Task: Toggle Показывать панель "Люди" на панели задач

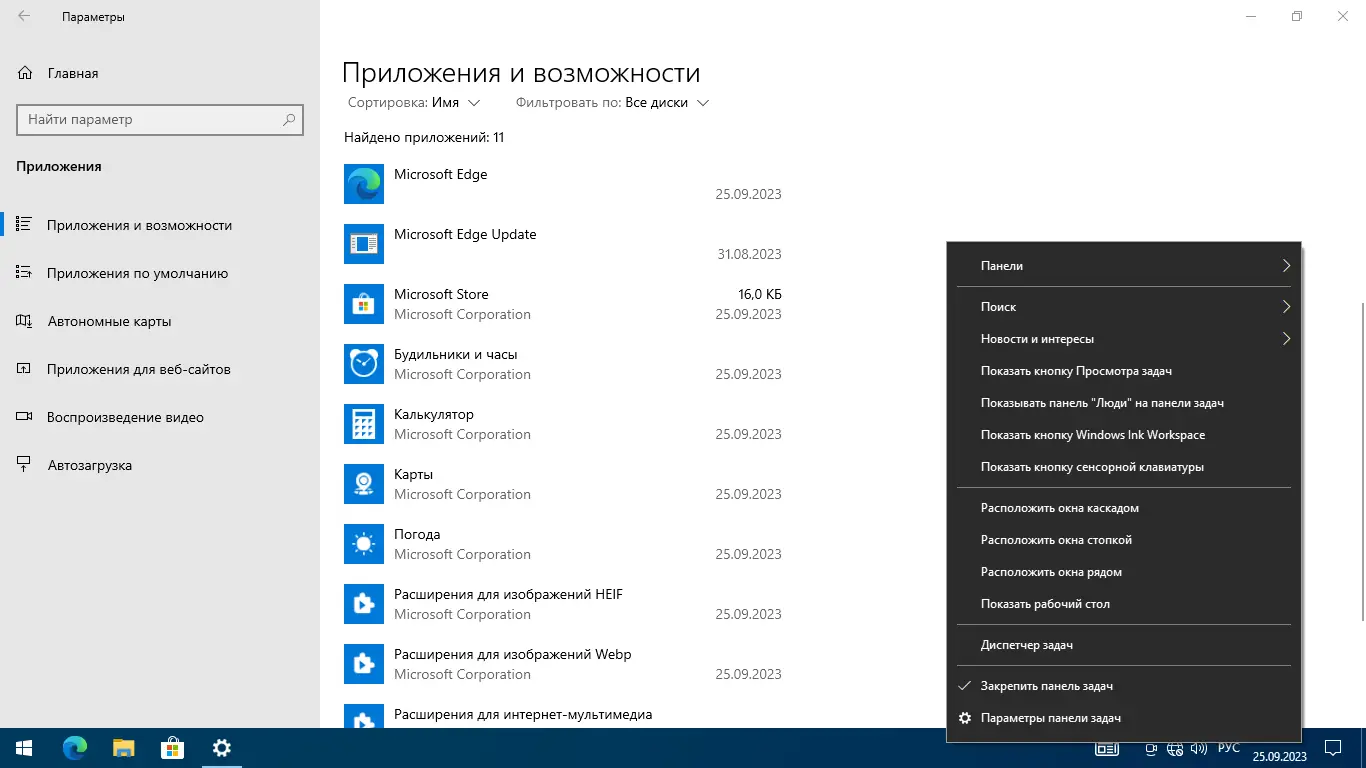Action: point(1101,402)
